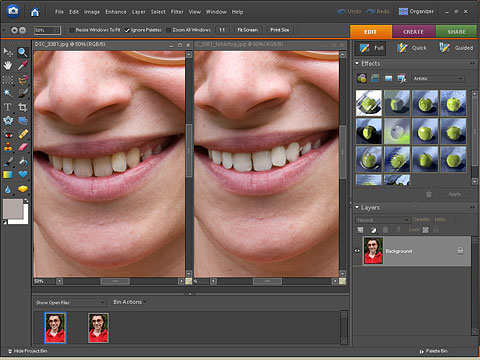The image size is (480, 360).
Task: Click the Zoom In plus button
Action: coord(14,30)
